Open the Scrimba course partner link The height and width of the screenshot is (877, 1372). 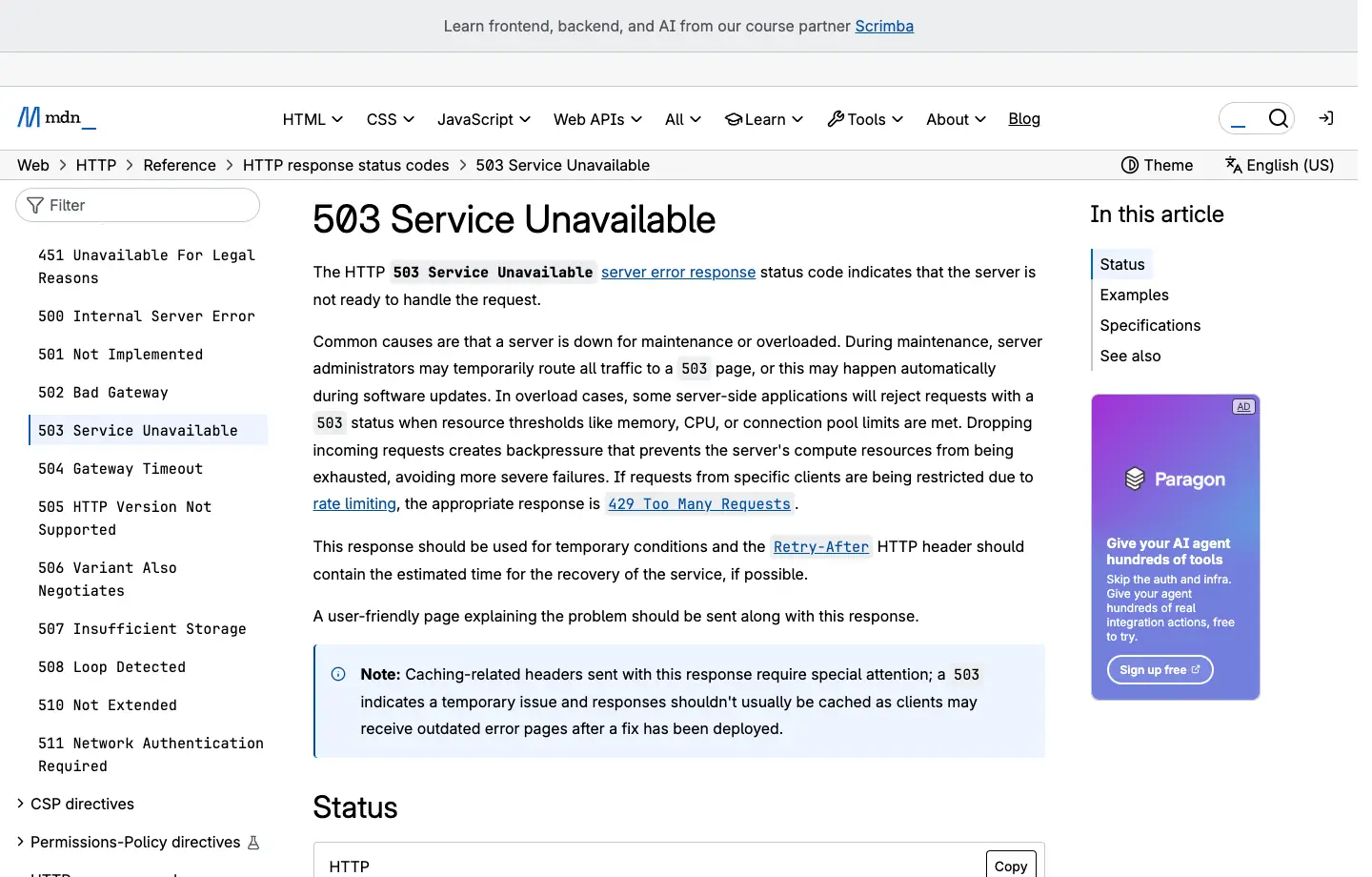(884, 26)
